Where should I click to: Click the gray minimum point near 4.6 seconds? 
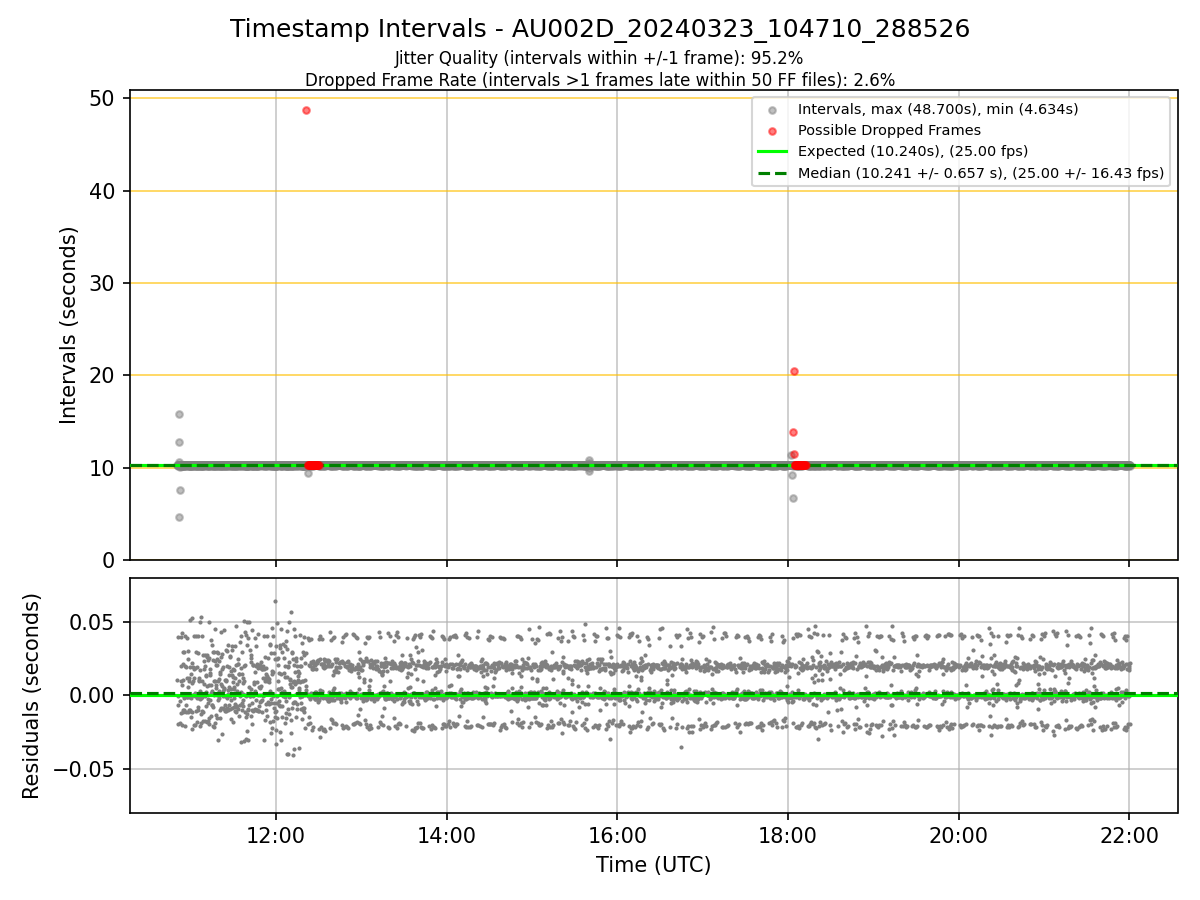[179, 517]
